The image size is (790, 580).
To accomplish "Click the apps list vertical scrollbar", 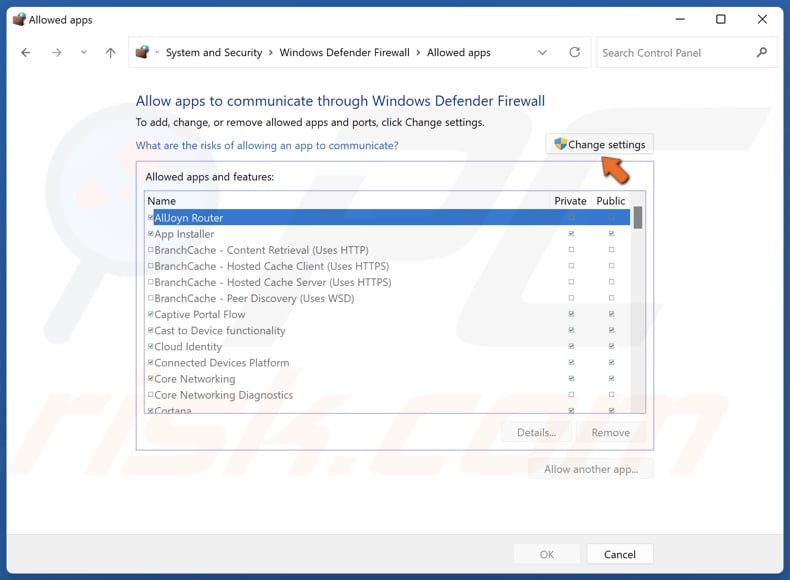I will pos(638,300).
